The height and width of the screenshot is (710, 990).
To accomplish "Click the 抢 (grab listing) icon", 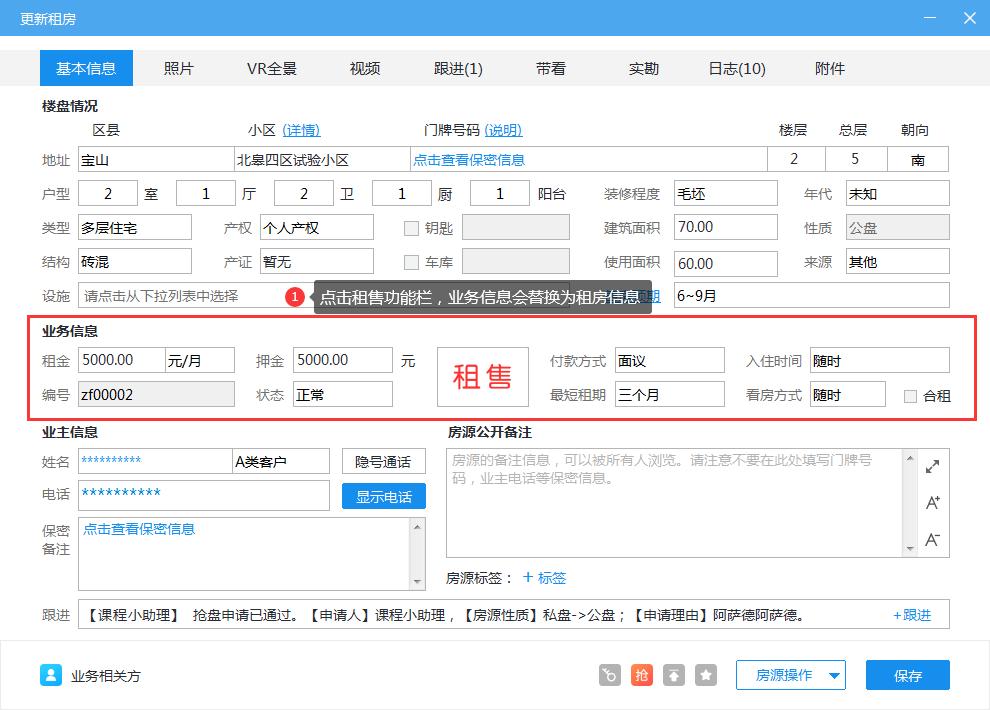I will tap(641, 675).
